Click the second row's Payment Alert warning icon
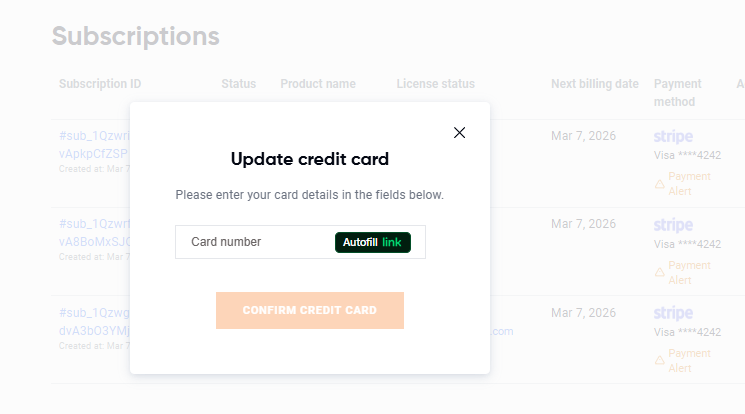Image resolution: width=745 pixels, height=414 pixels. (659, 272)
